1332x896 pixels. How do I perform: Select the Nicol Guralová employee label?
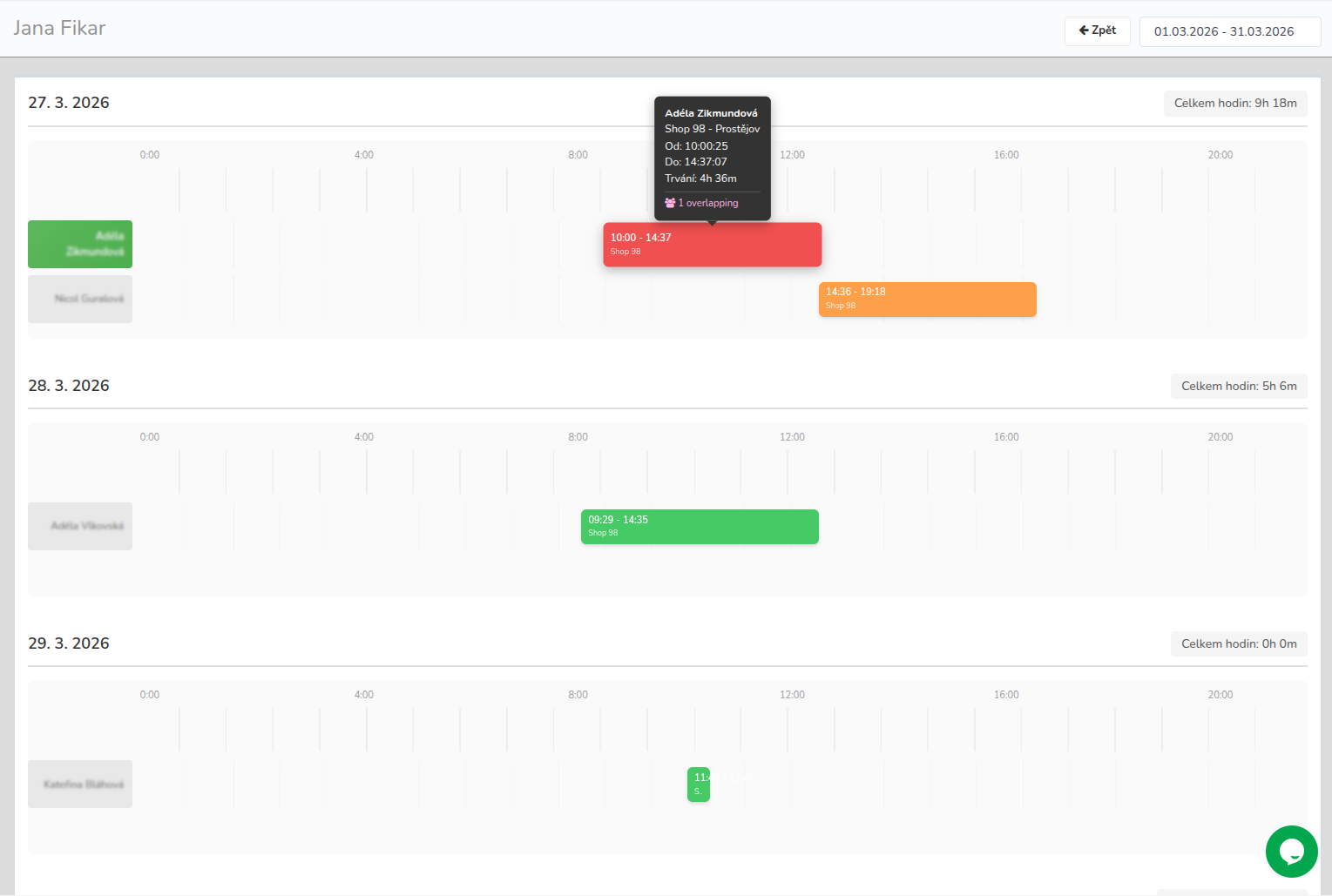80,299
